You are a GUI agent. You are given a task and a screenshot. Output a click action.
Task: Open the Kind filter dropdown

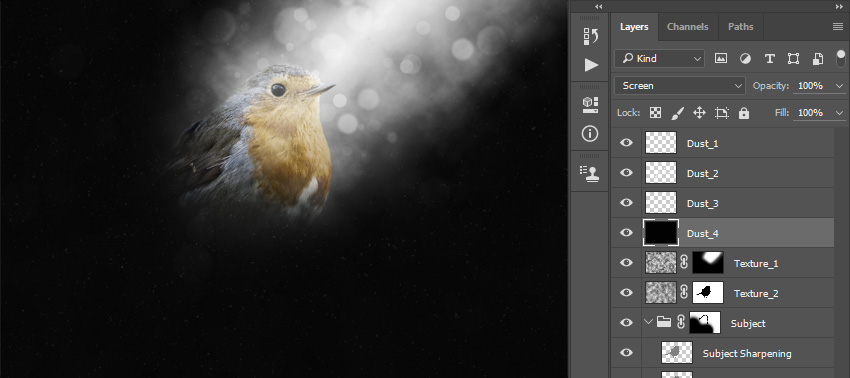(659, 59)
